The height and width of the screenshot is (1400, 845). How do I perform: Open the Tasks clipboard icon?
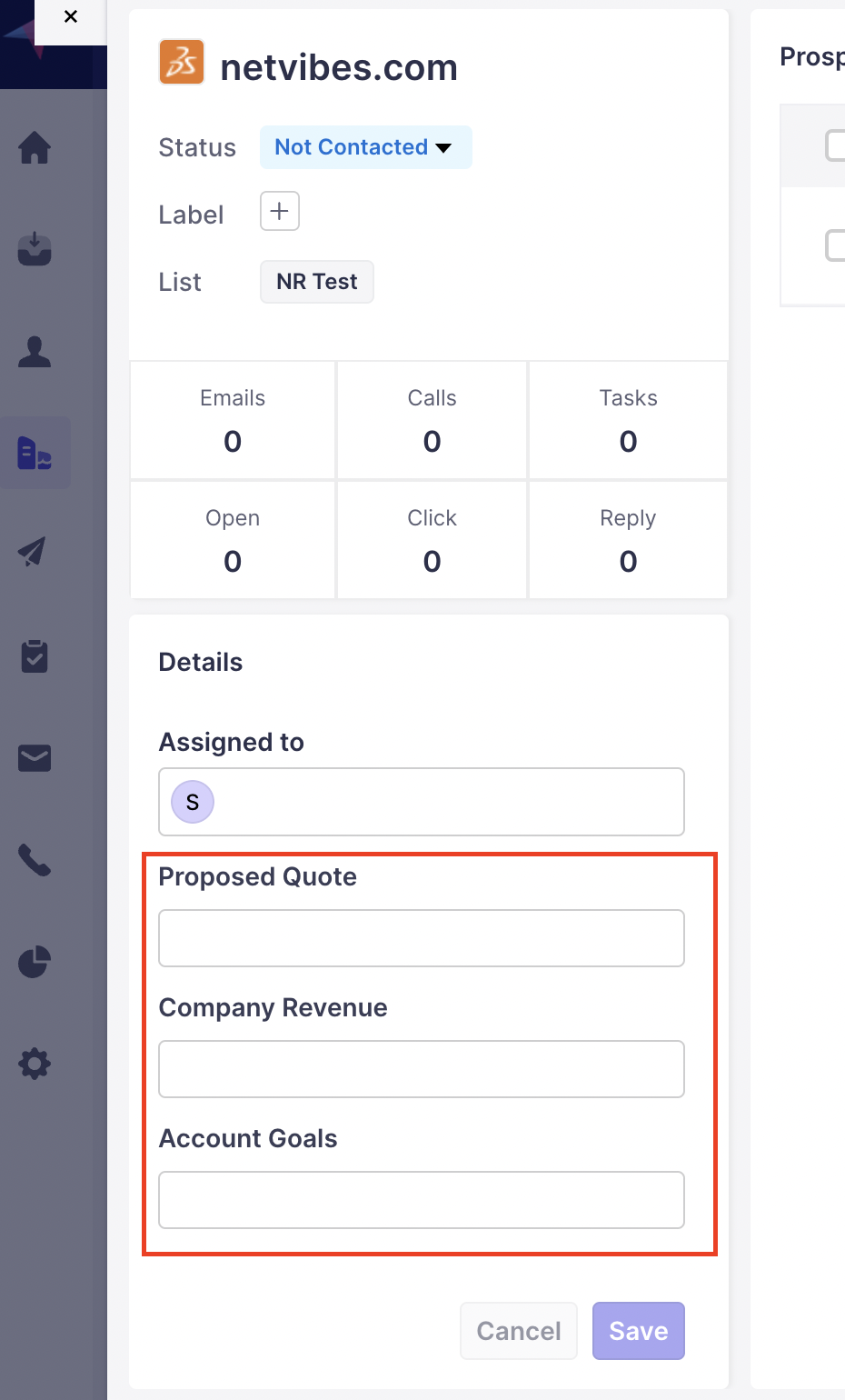click(x=35, y=655)
